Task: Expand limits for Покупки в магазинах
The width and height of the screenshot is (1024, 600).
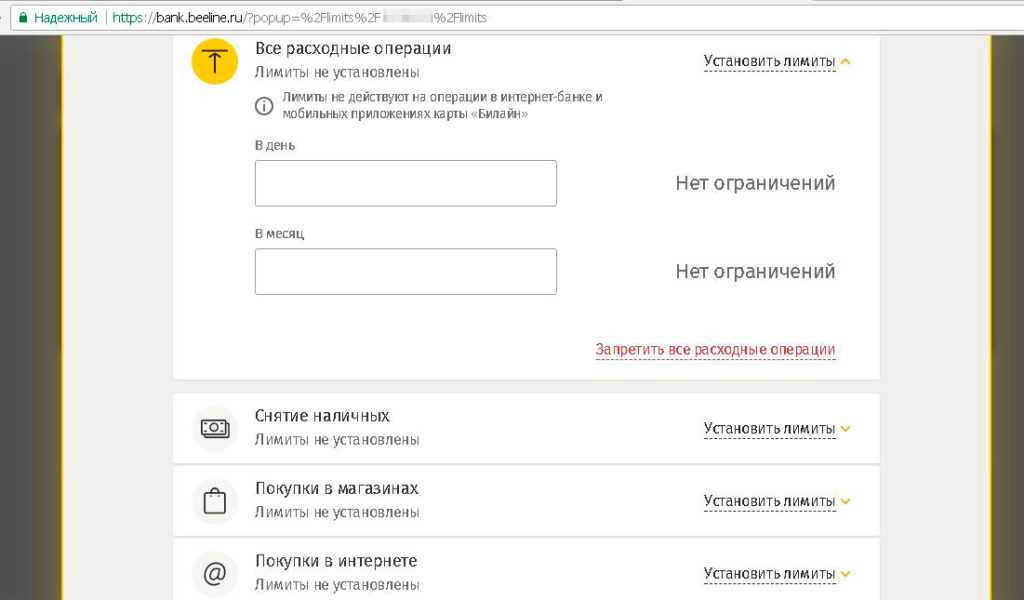Action: click(776, 501)
